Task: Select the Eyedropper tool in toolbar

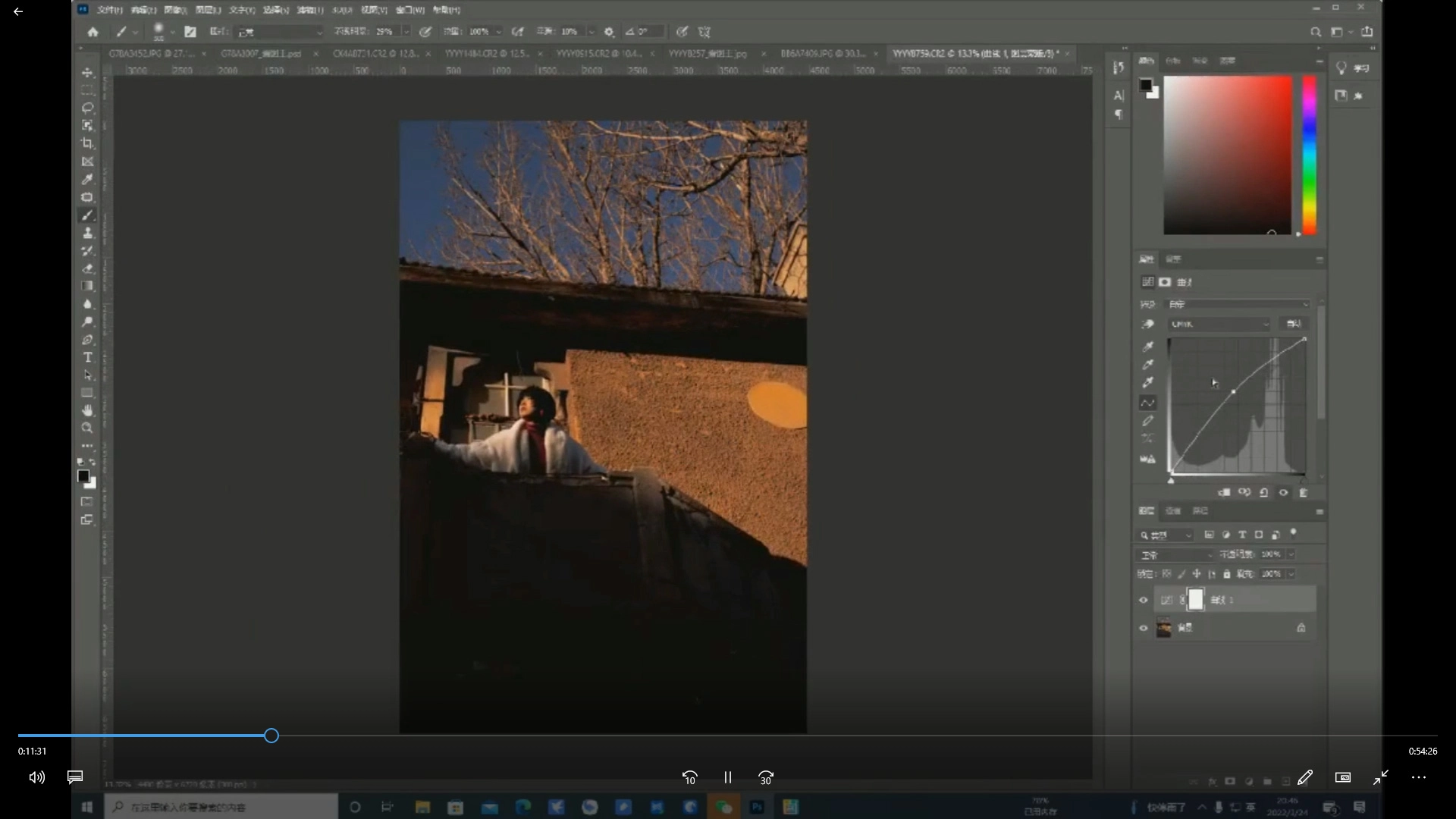Action: click(87, 180)
